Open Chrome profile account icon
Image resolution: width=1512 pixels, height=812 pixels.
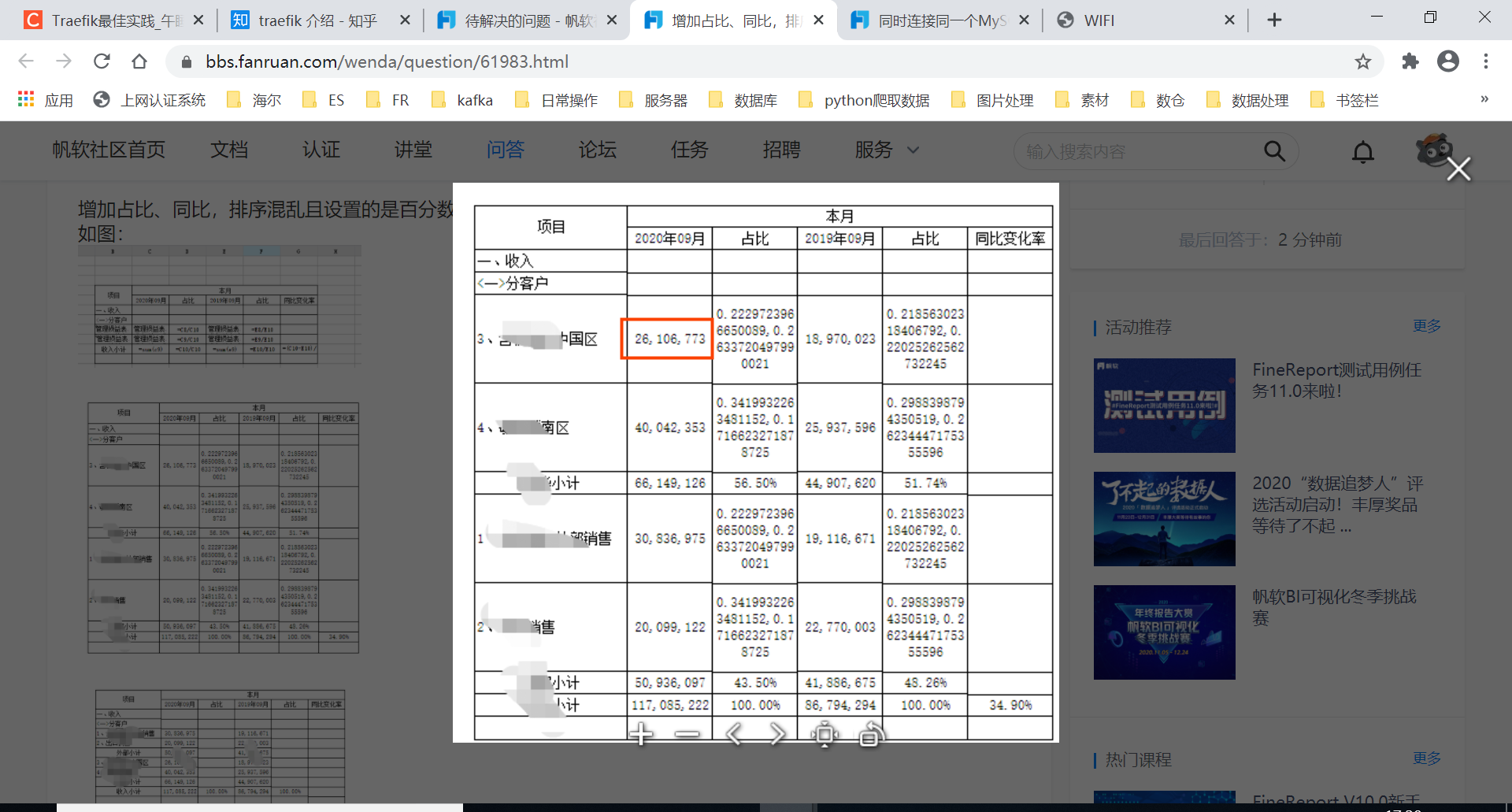pos(1448,61)
